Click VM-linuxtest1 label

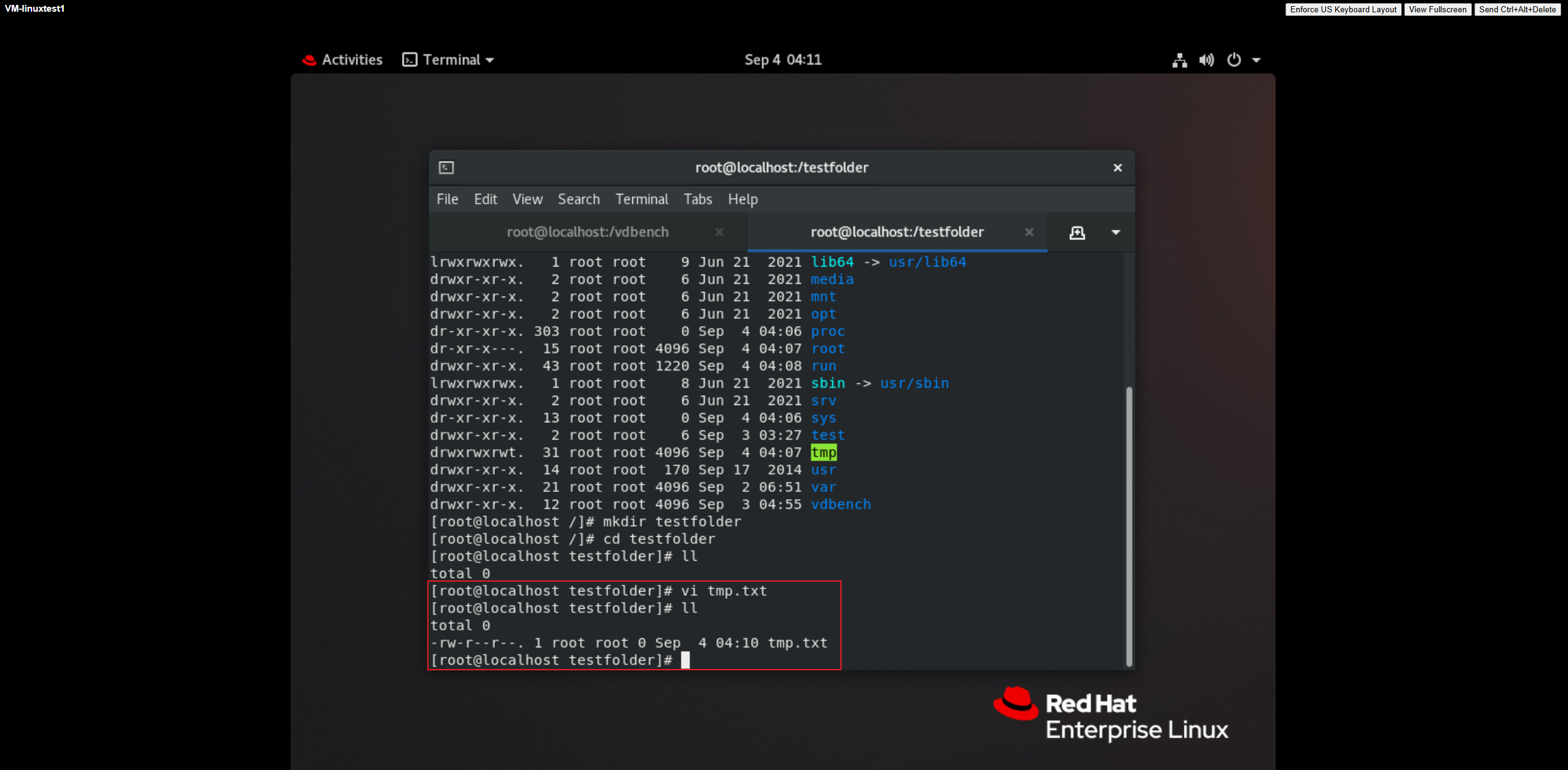pyautogui.click(x=34, y=9)
